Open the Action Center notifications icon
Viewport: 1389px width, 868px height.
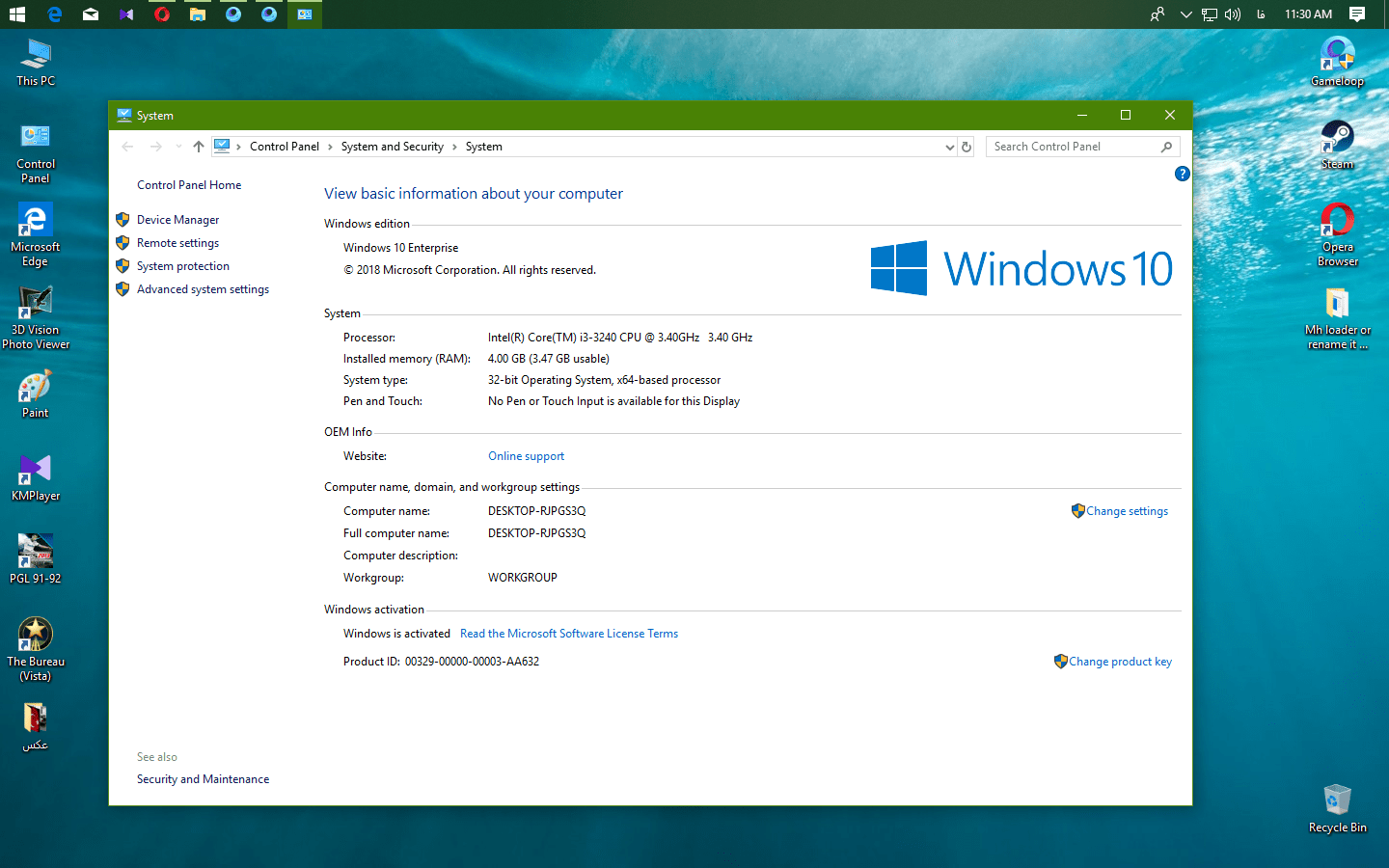[x=1357, y=14]
